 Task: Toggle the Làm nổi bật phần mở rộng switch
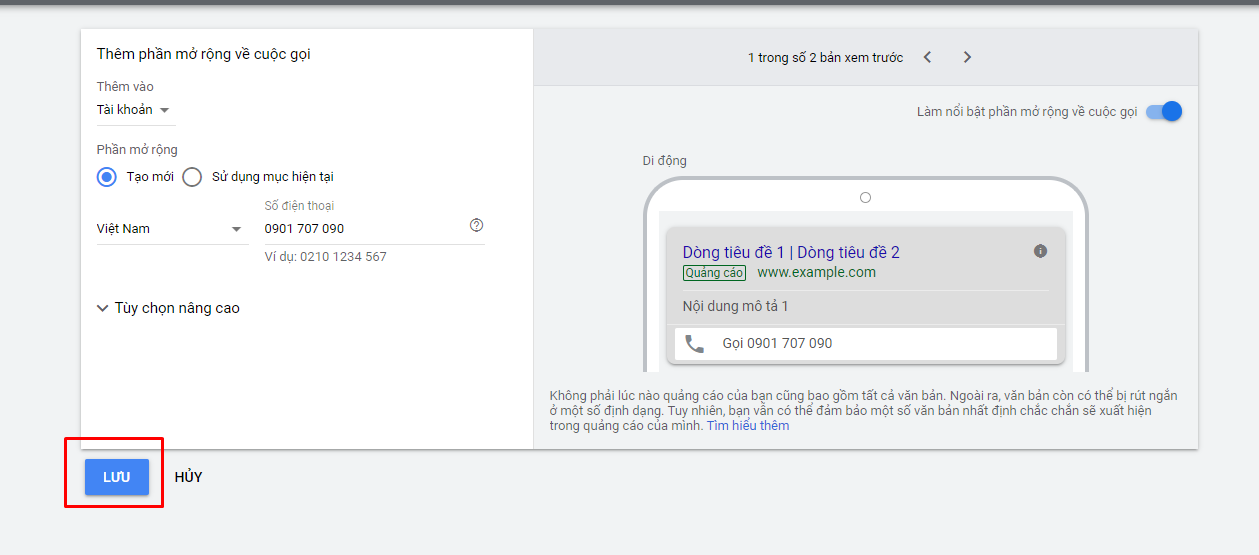point(1164,111)
